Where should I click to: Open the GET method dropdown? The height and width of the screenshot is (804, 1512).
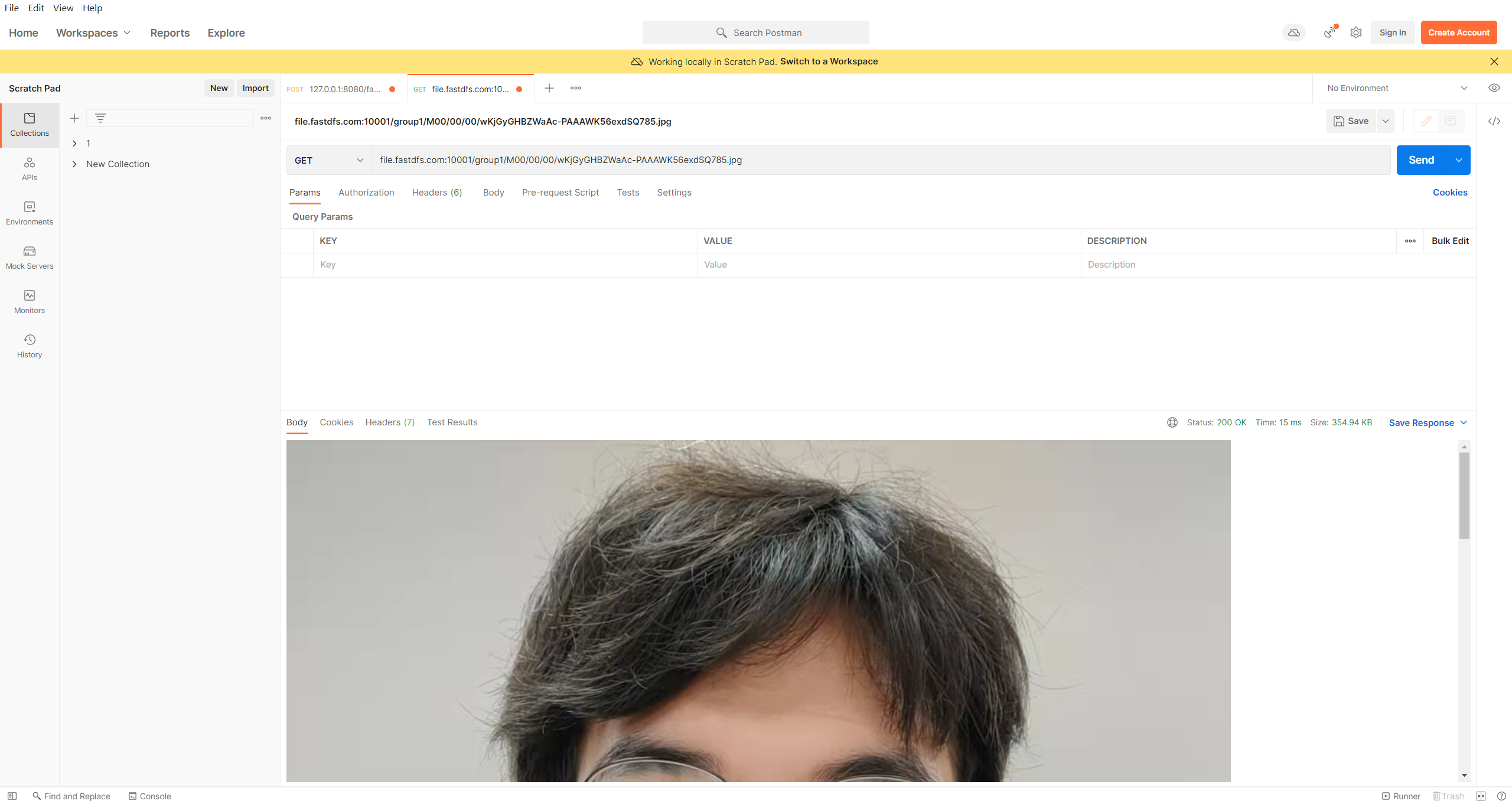pyautogui.click(x=328, y=160)
